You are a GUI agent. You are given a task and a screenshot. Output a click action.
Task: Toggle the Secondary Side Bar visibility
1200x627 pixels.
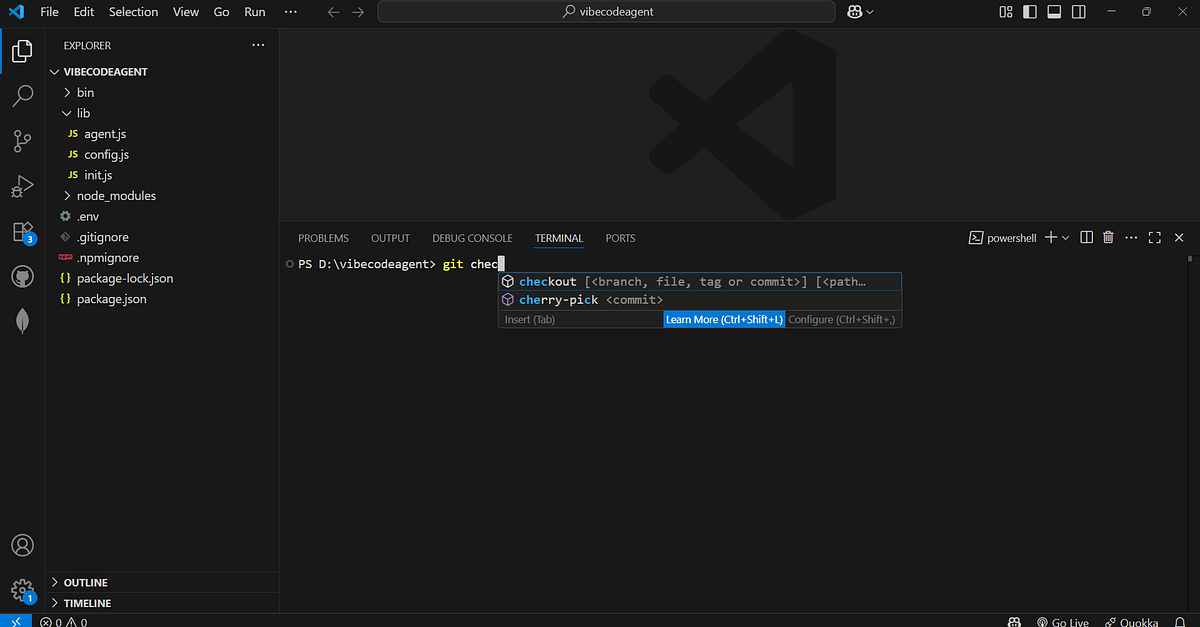point(1077,11)
